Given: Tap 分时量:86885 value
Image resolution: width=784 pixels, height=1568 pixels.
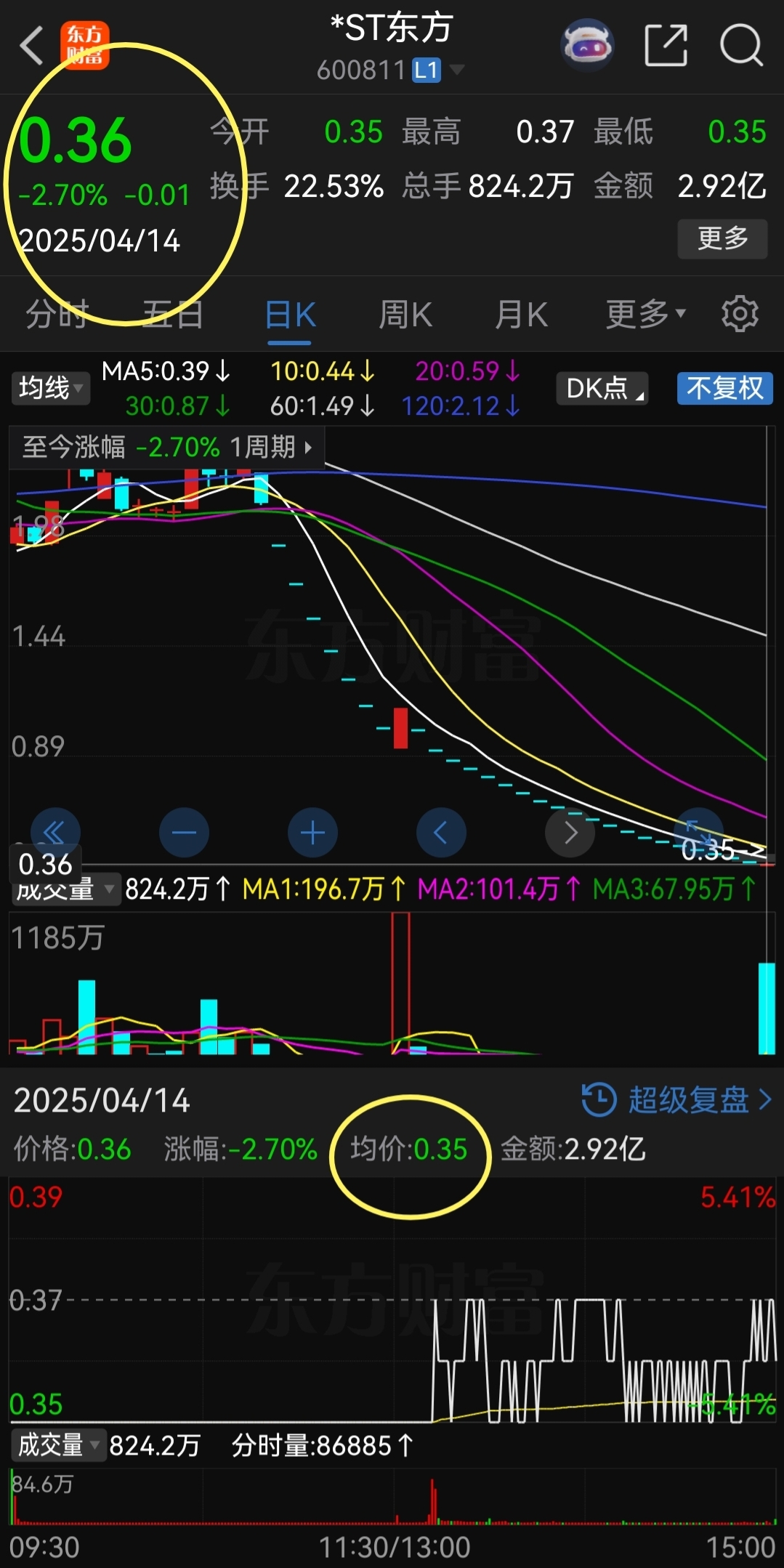Looking at the screenshot, I should tap(323, 1445).
